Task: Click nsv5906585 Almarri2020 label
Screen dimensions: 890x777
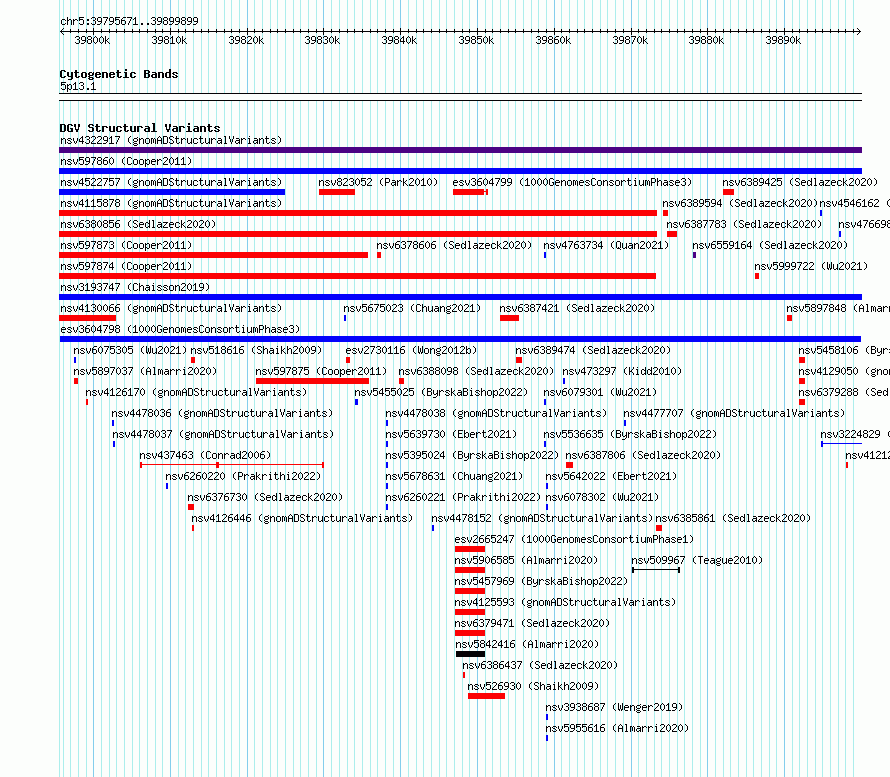Action: [x=526, y=560]
